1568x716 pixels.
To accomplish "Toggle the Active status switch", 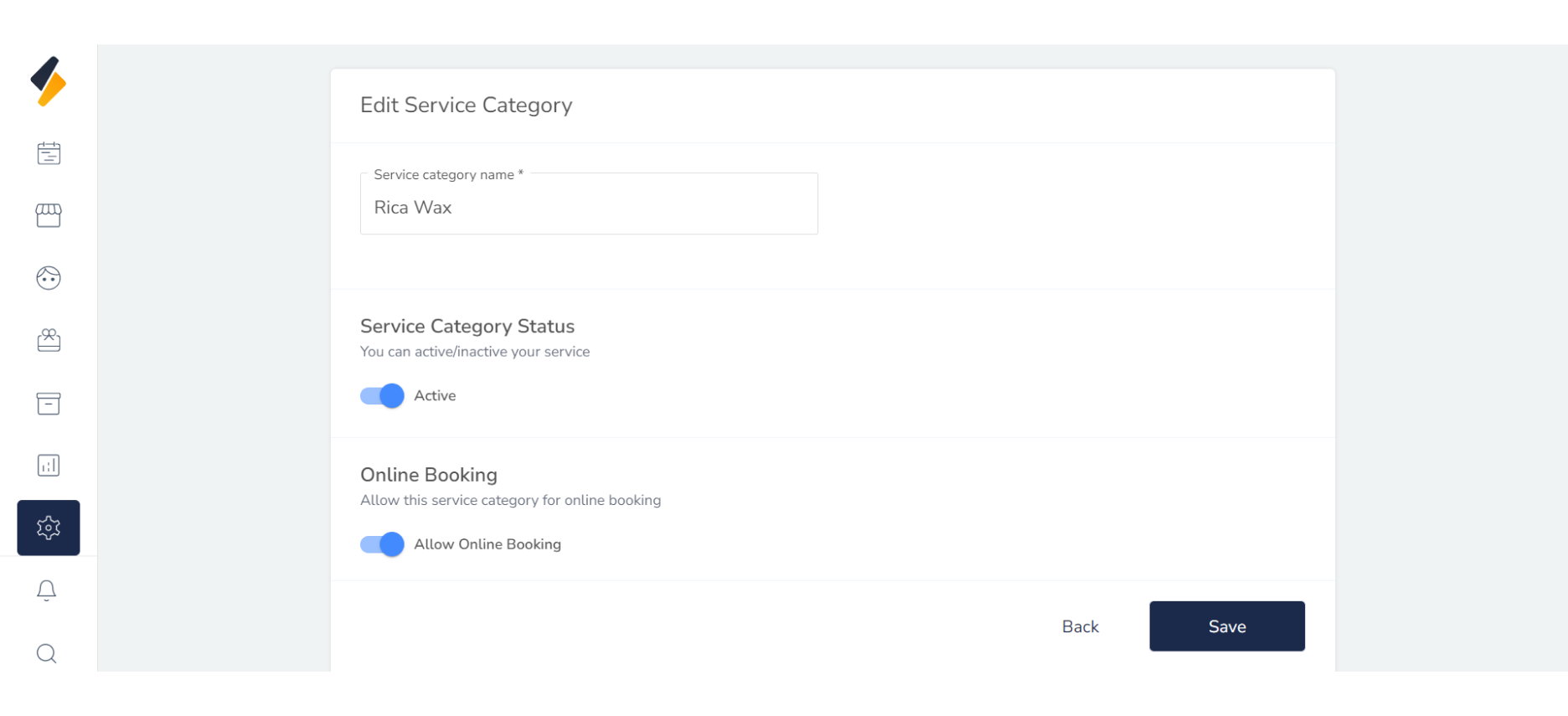I will pyautogui.click(x=382, y=396).
